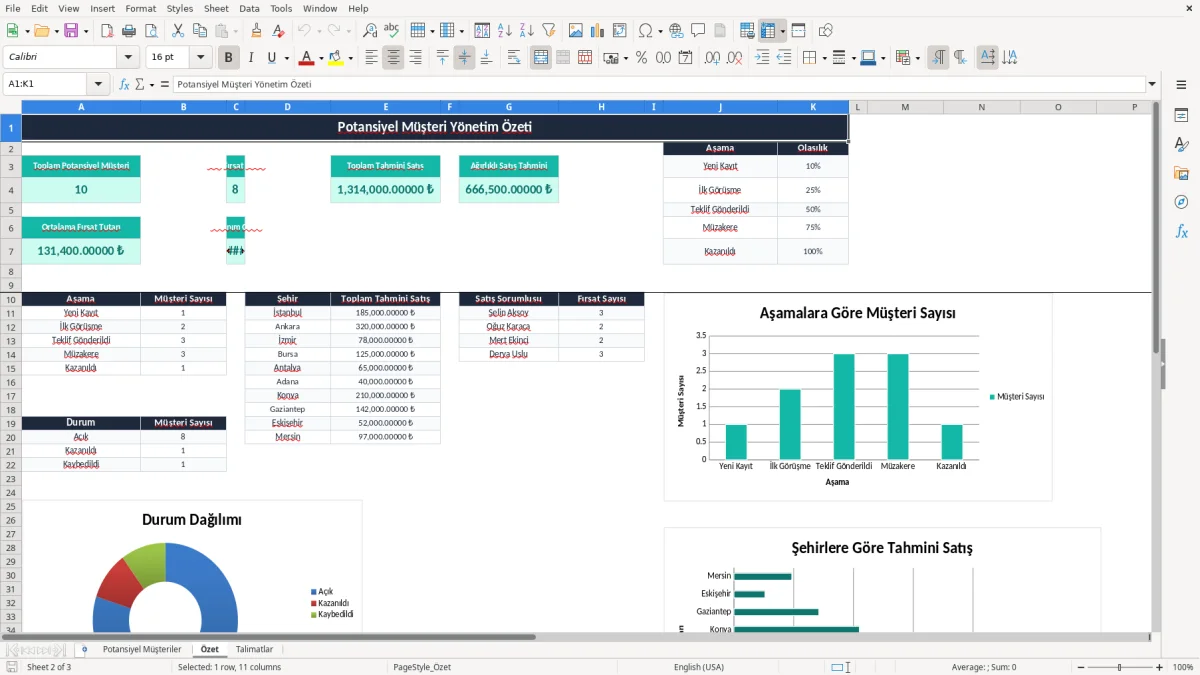
Task: Toggle Merge and Center Cells
Action: coord(541,58)
